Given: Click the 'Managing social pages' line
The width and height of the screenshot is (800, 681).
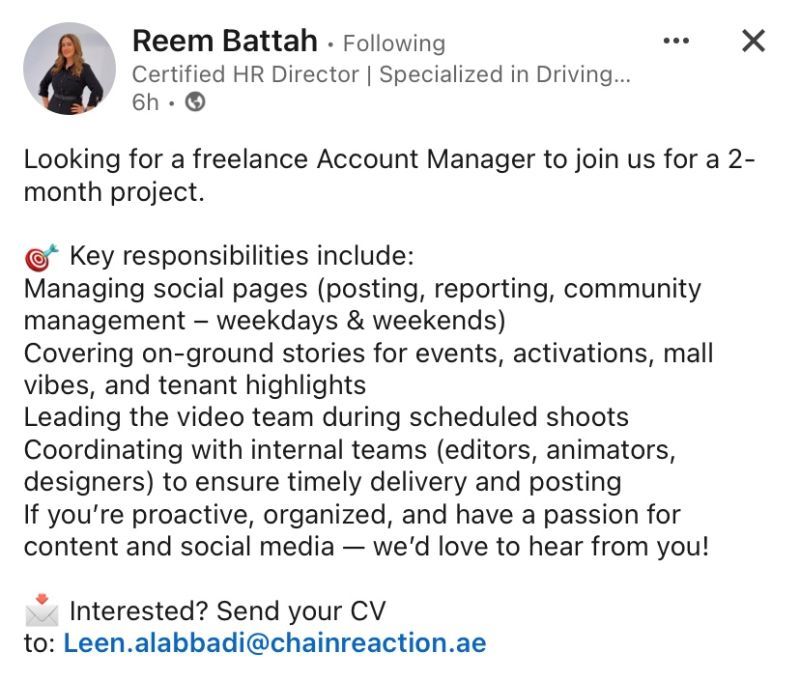Looking at the screenshot, I should [363, 289].
